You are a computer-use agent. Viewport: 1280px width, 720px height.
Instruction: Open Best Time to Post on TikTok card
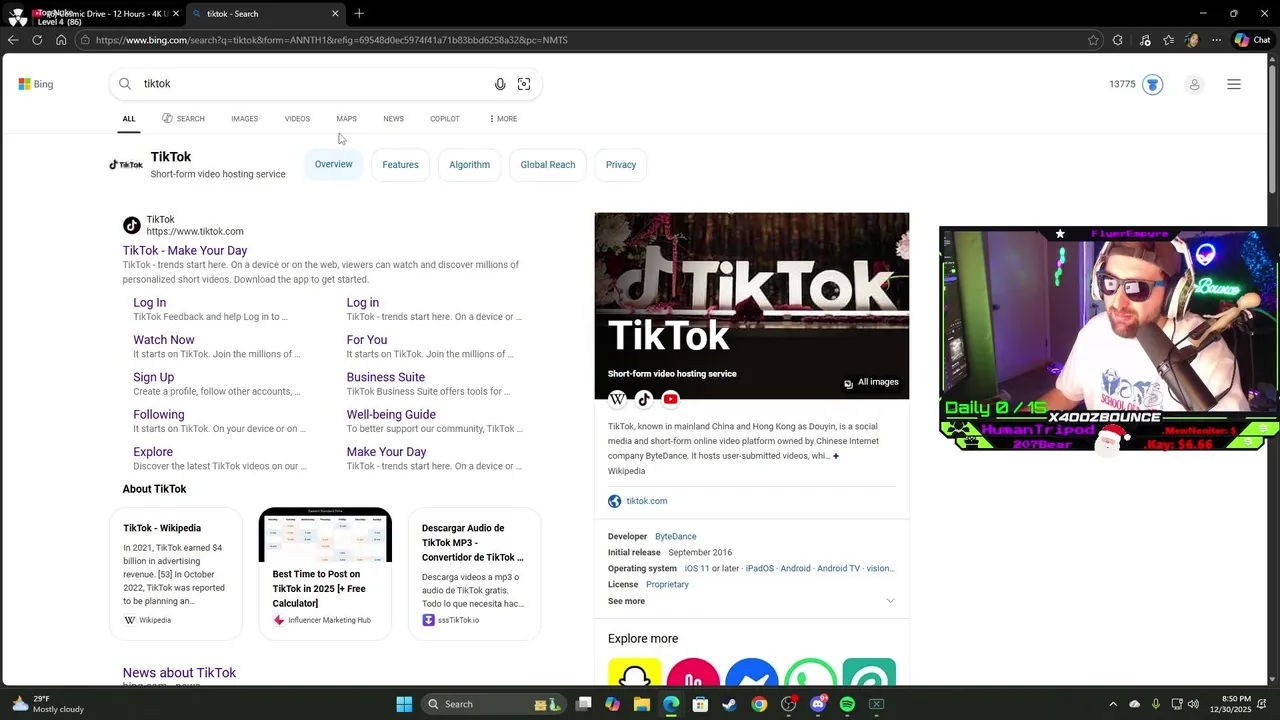coord(325,574)
